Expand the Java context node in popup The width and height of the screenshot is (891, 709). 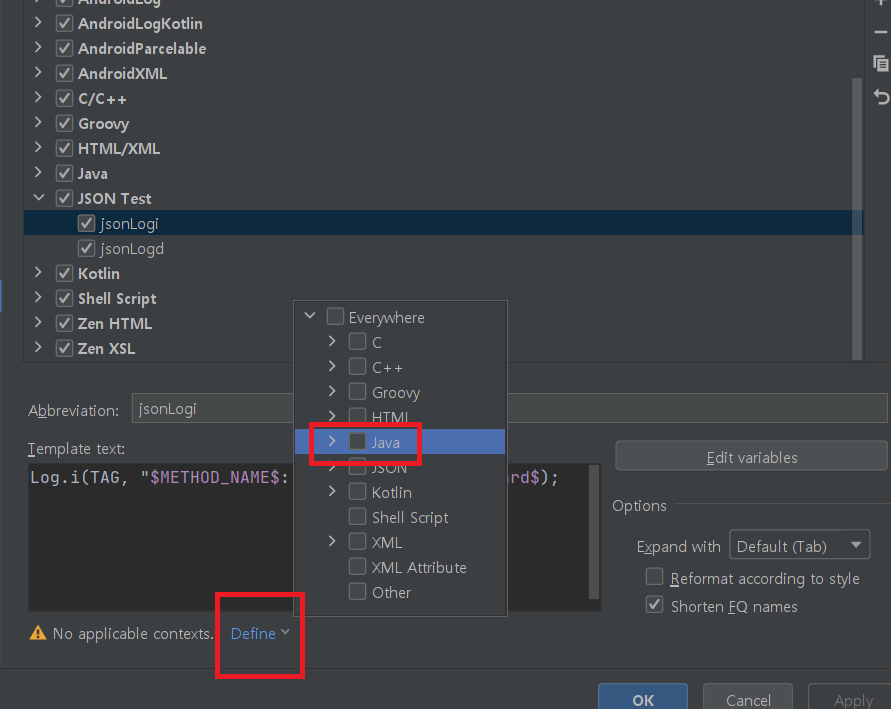tap(332, 441)
